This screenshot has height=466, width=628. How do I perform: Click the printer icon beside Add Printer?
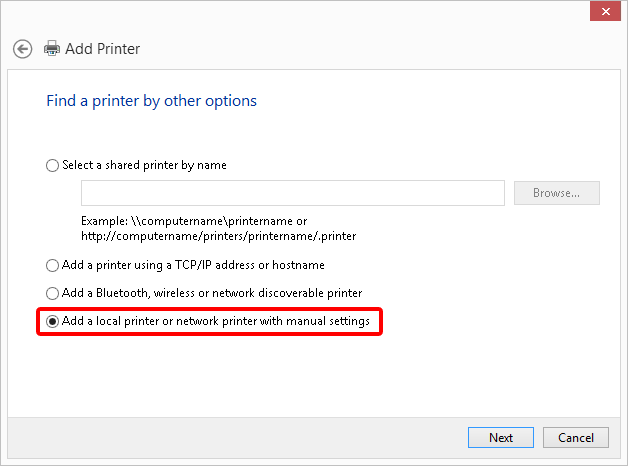[52, 48]
